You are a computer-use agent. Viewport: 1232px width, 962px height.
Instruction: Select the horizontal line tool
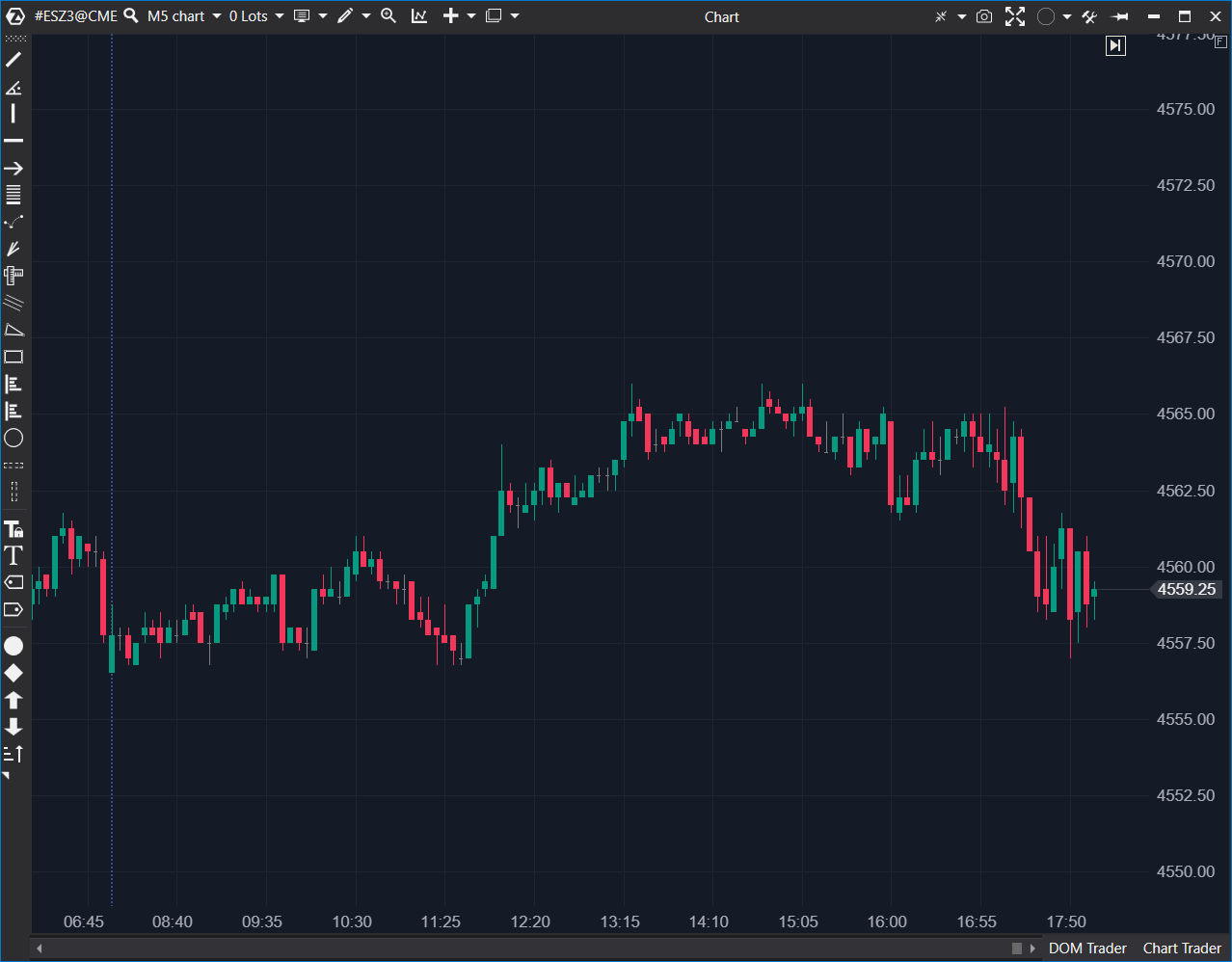tap(13, 141)
